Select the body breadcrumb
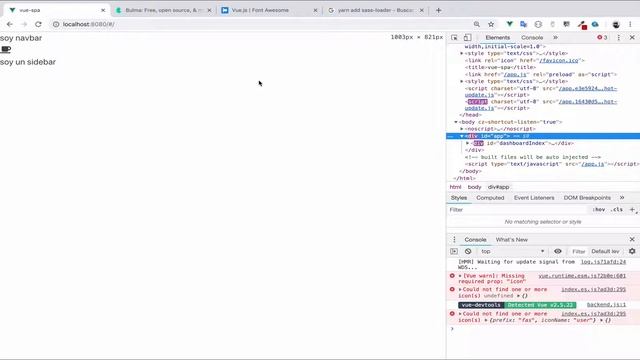Screen dimensions: 640x360 tap(474, 187)
